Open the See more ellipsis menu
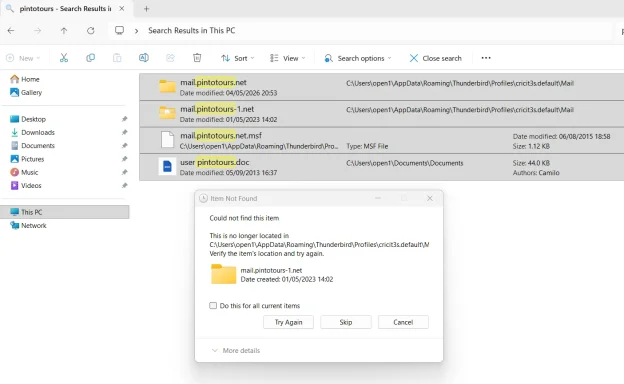The height and width of the screenshot is (384, 624). click(486, 58)
